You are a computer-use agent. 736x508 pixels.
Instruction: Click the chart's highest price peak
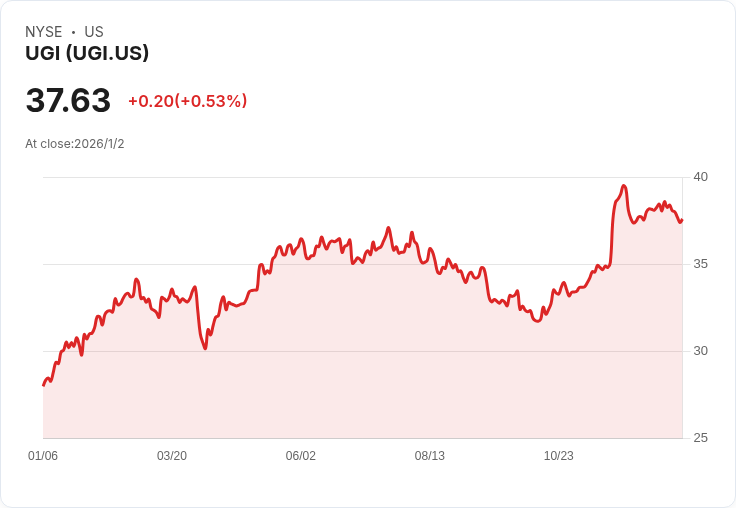tap(624, 186)
